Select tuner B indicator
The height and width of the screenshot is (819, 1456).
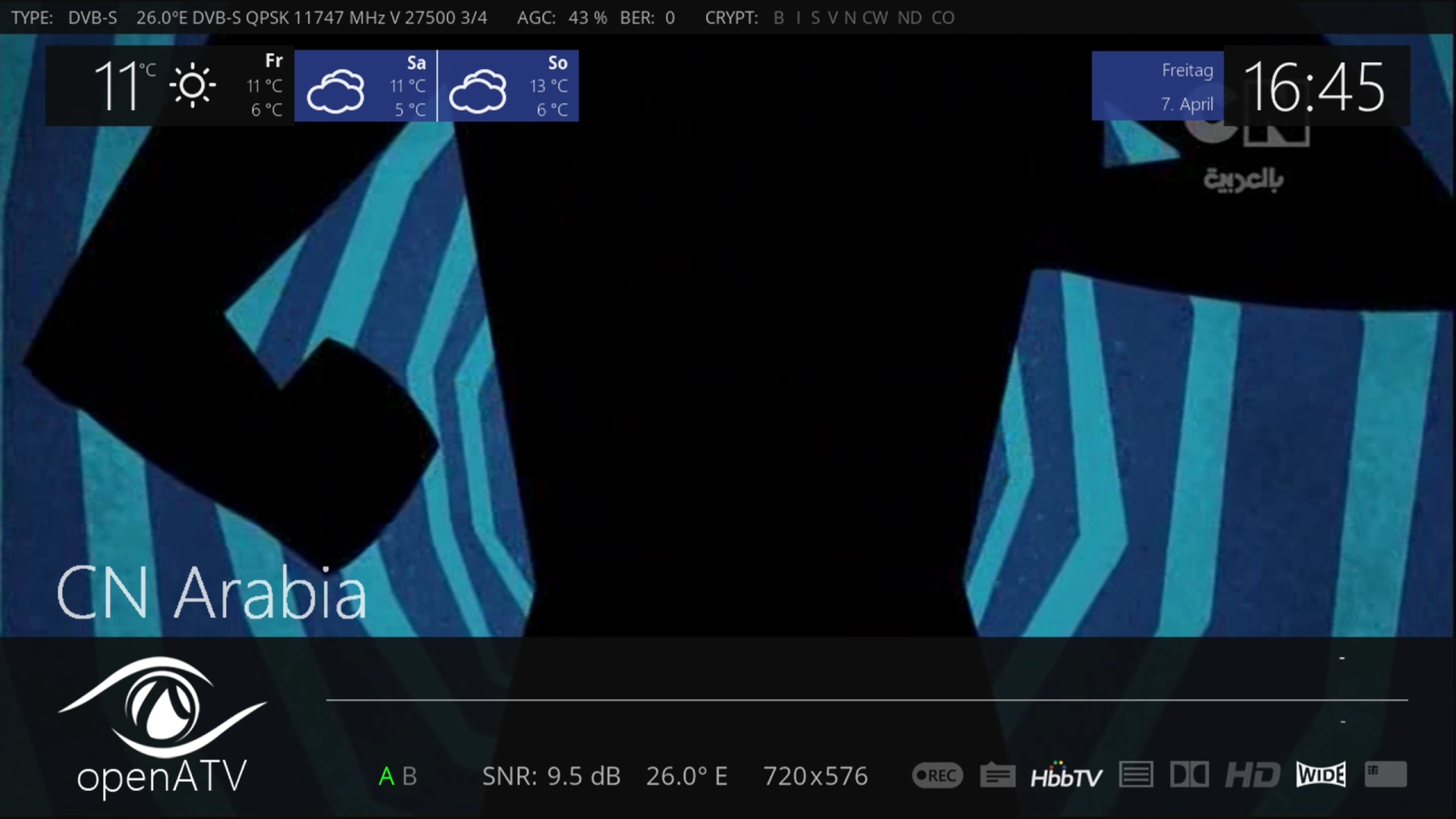point(409,776)
